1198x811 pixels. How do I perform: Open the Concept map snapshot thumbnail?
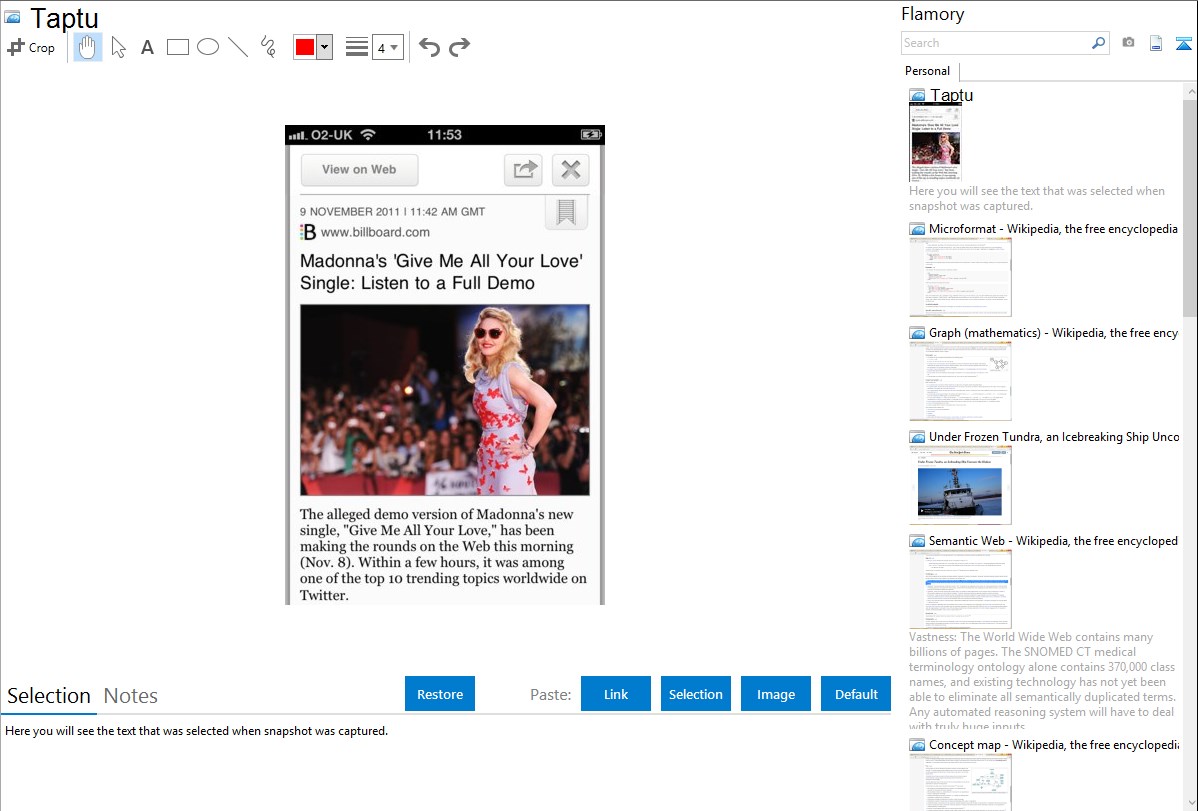(960, 782)
